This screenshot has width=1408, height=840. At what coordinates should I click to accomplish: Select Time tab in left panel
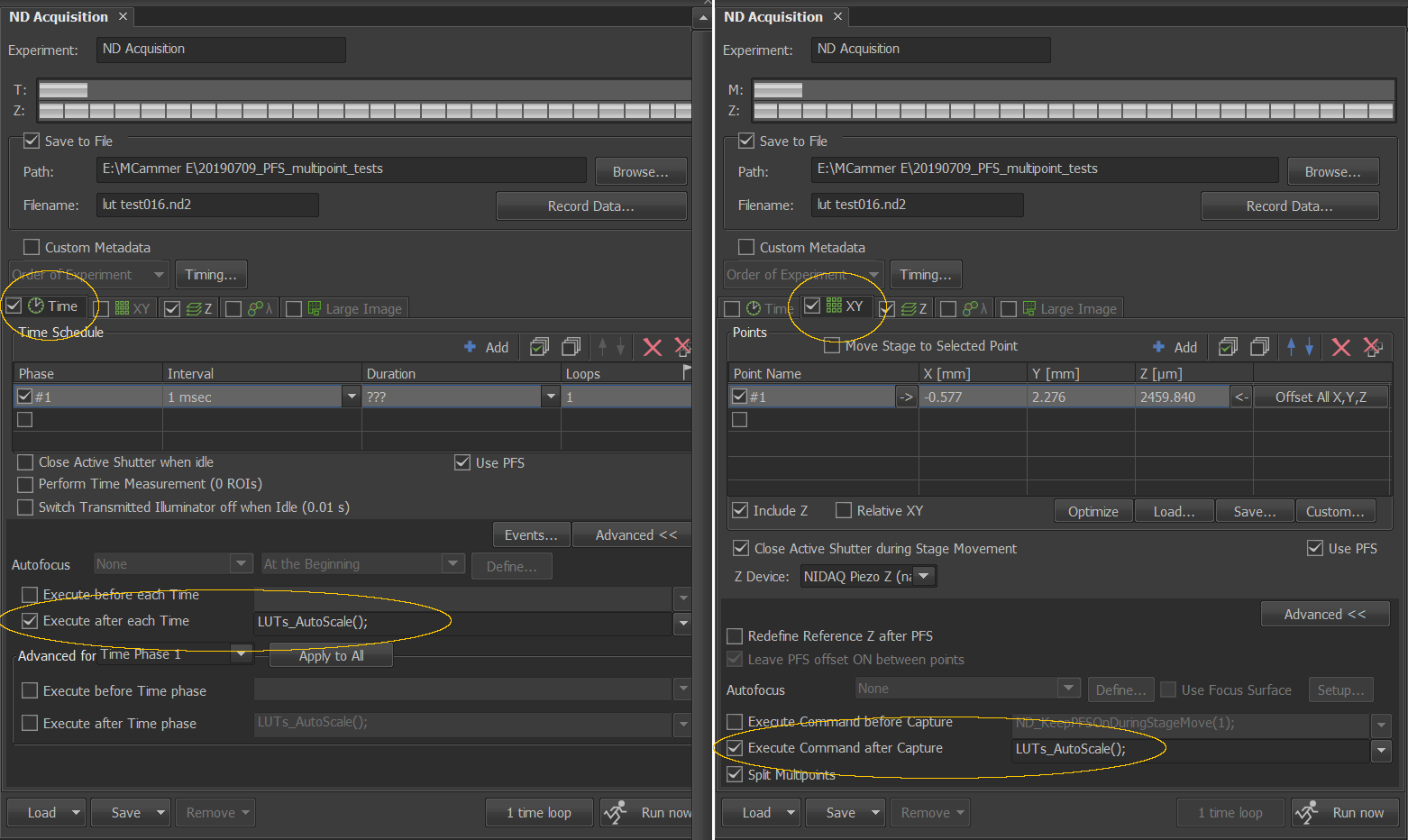click(x=52, y=306)
